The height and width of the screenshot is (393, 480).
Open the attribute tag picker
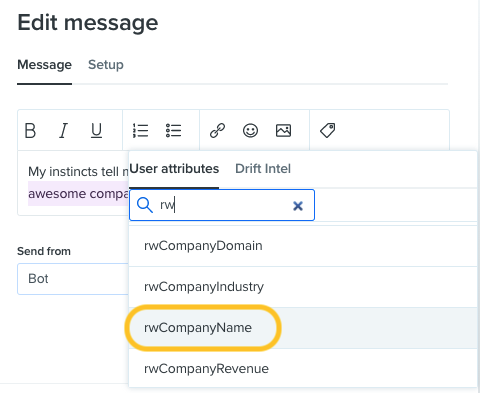(x=327, y=130)
